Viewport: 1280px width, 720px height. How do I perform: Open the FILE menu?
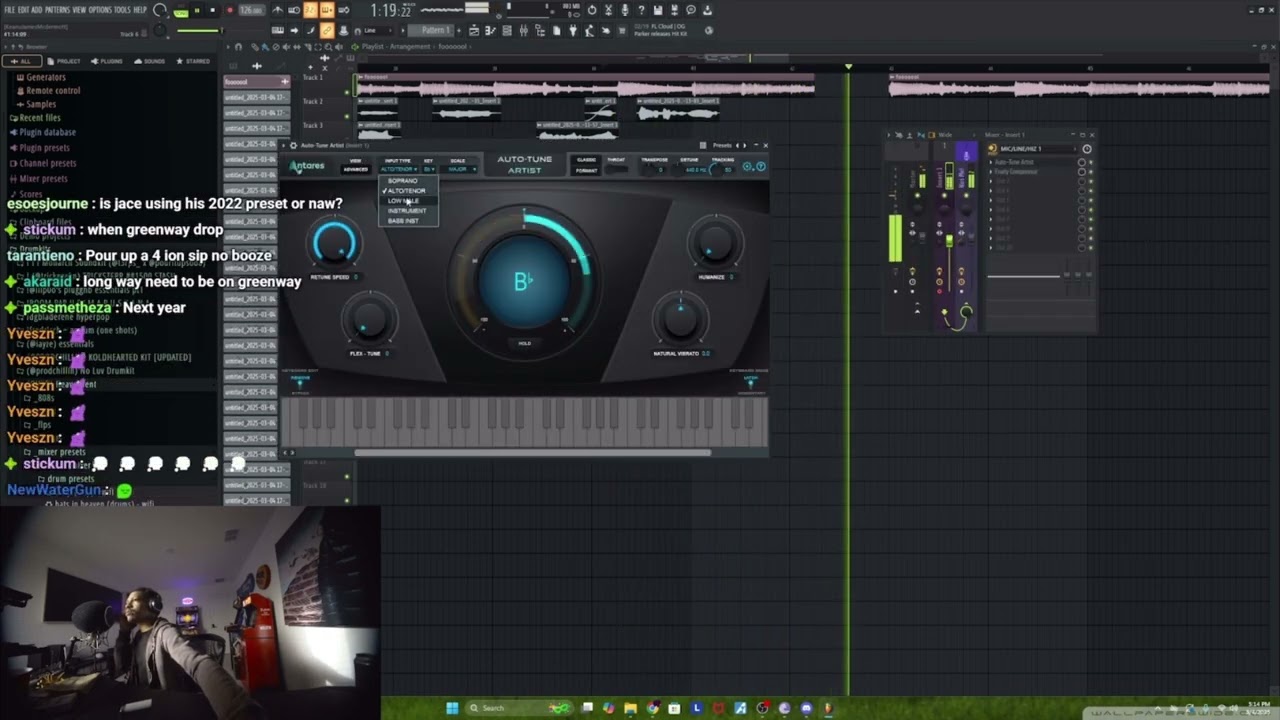(x=9, y=10)
